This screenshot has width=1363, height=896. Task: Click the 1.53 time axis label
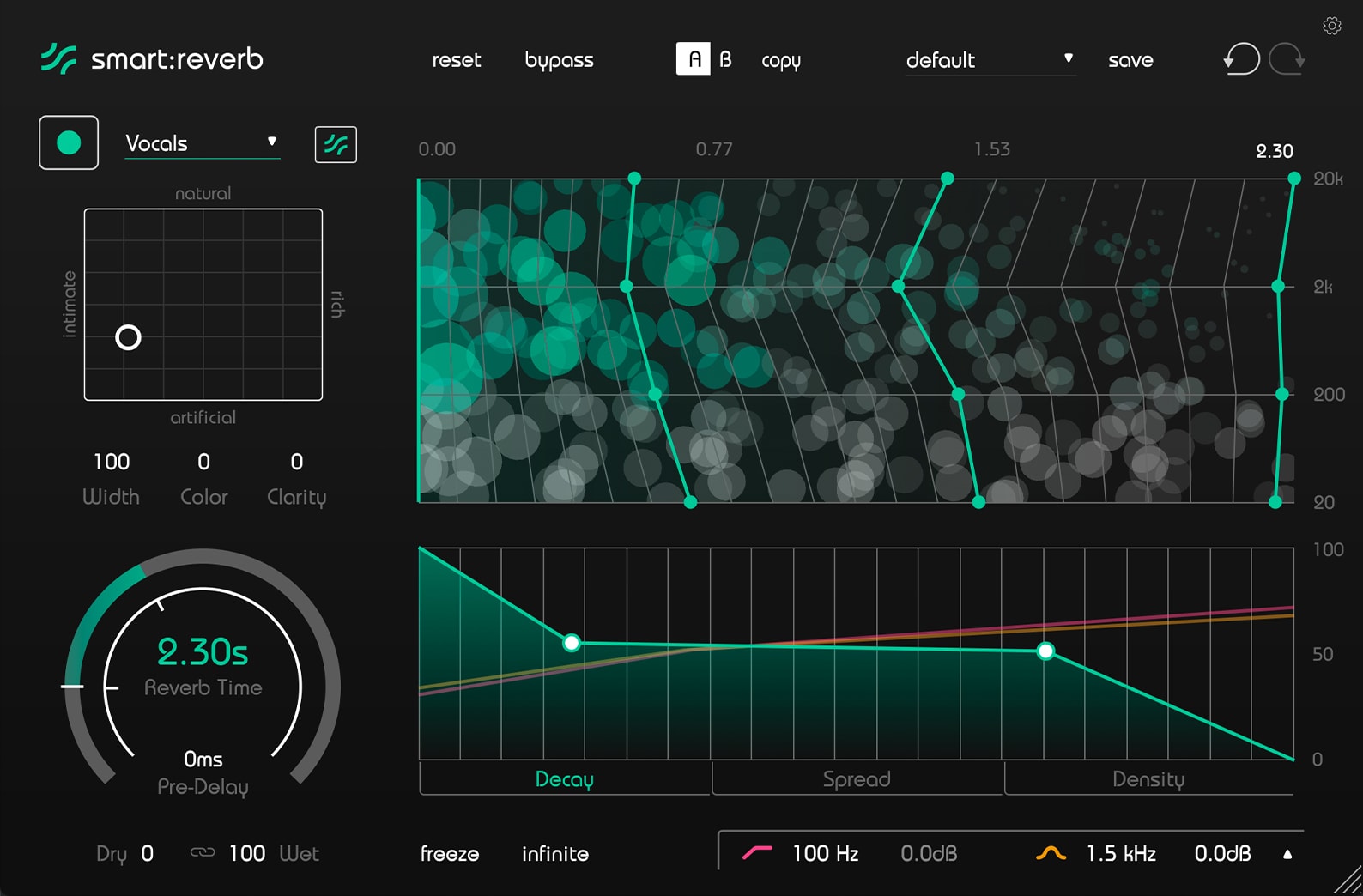pyautogui.click(x=991, y=149)
